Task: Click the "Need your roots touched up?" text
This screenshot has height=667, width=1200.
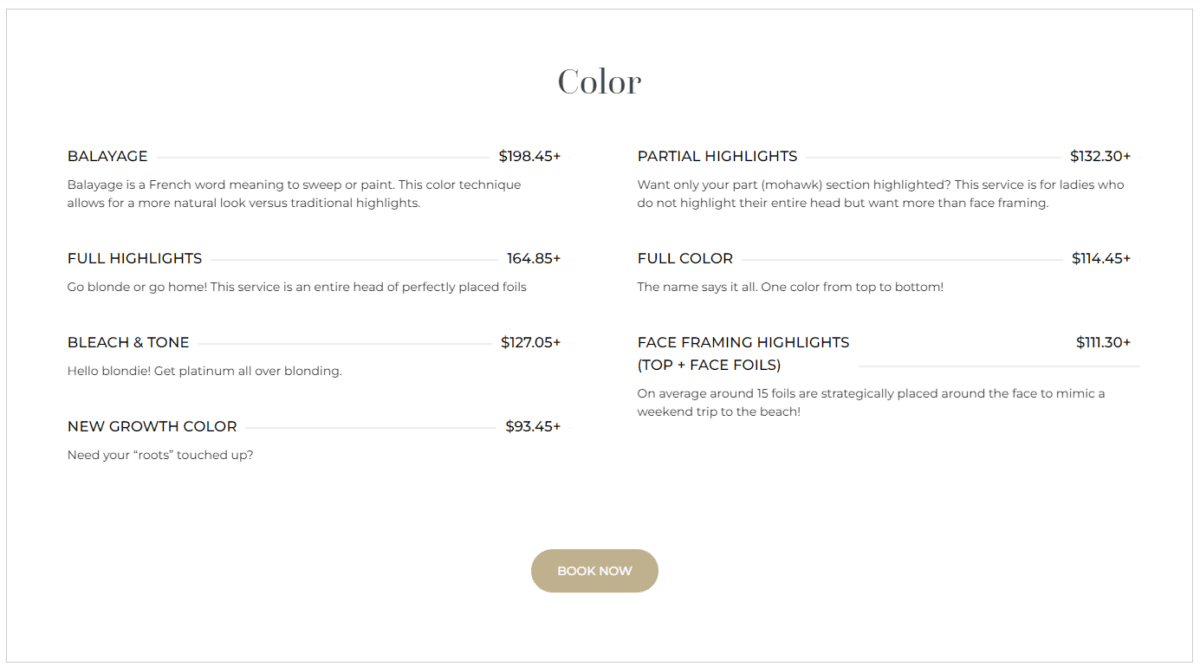Action: point(160,455)
